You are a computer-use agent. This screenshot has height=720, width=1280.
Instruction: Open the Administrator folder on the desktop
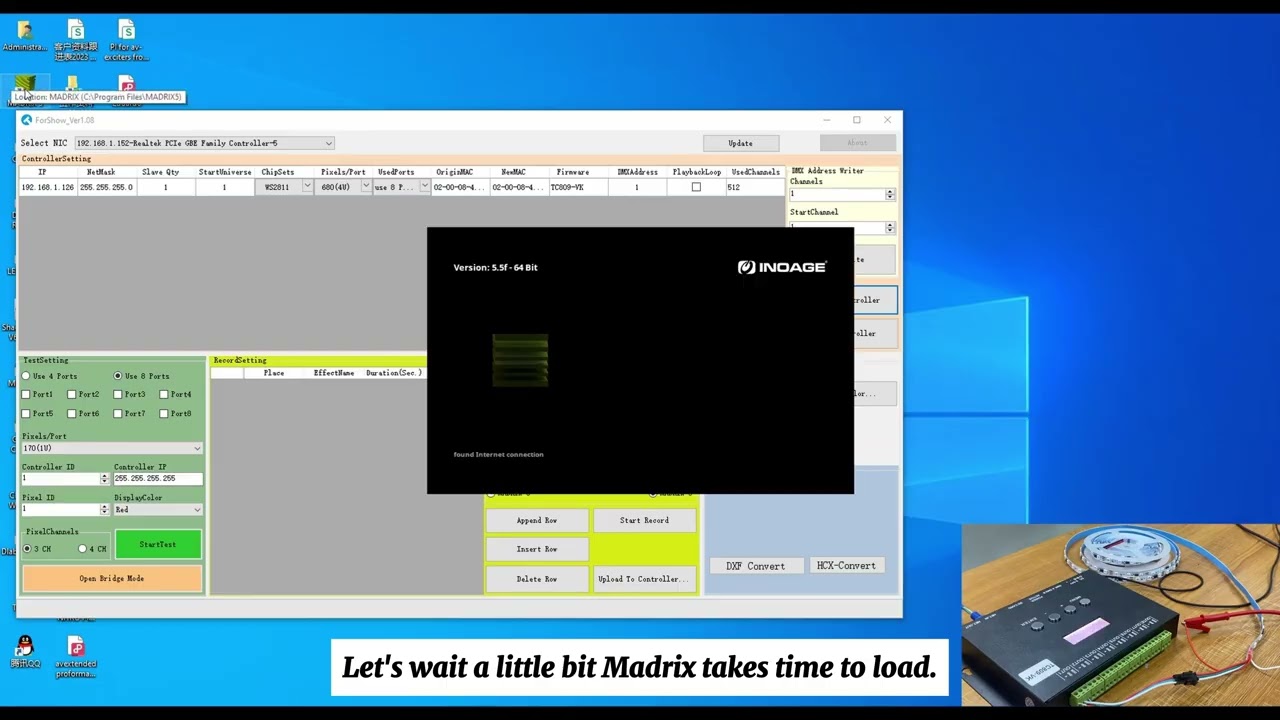click(x=25, y=36)
